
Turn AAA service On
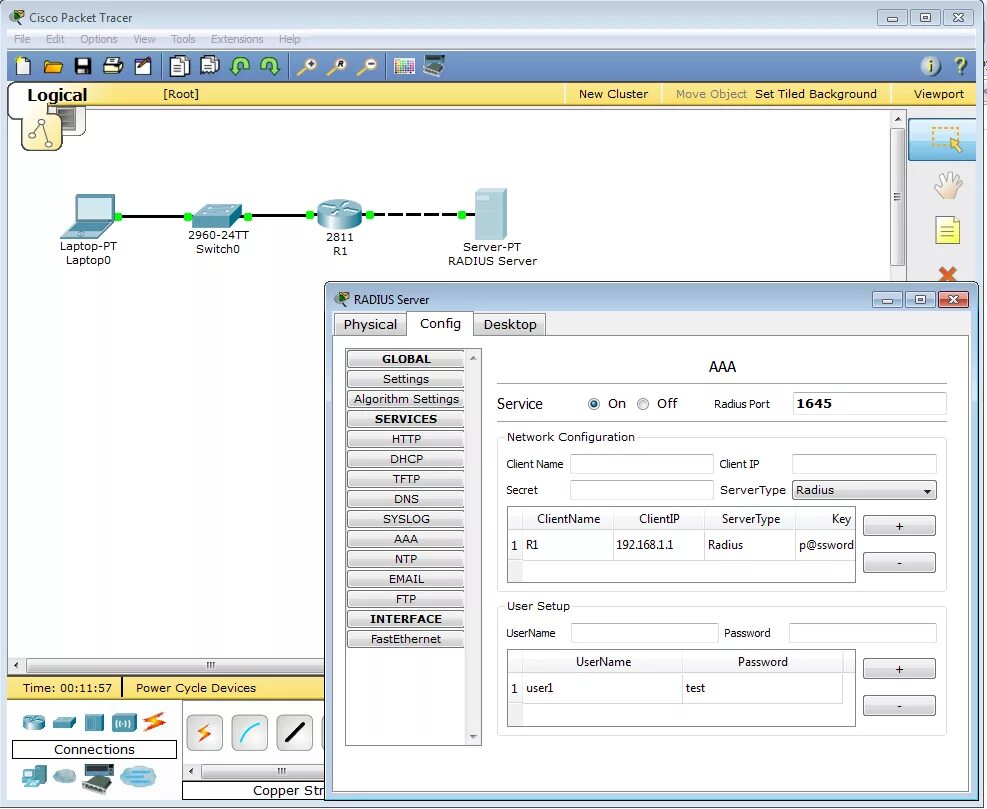tap(594, 404)
